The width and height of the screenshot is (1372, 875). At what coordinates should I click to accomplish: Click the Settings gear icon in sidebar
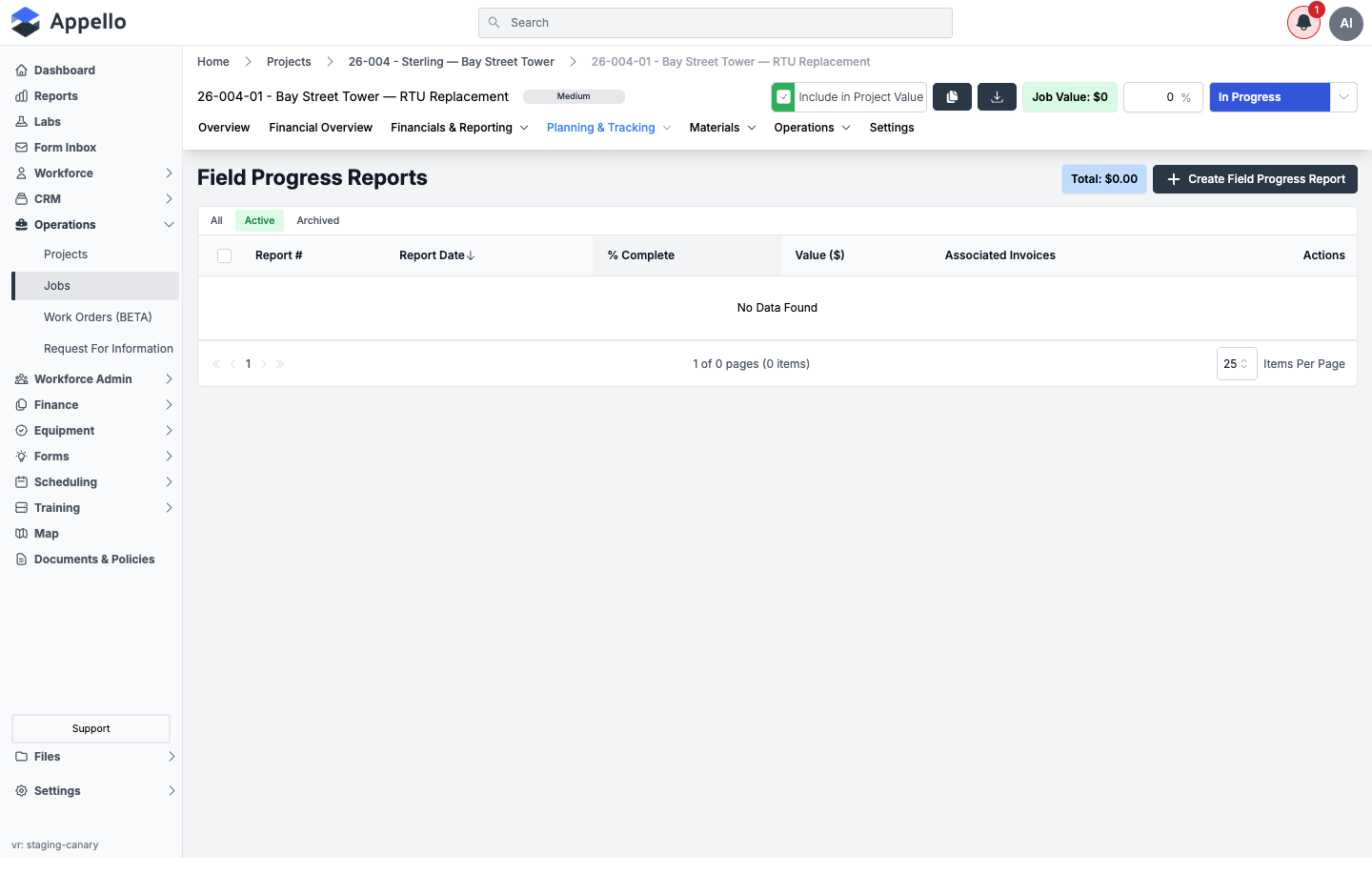[x=21, y=791]
